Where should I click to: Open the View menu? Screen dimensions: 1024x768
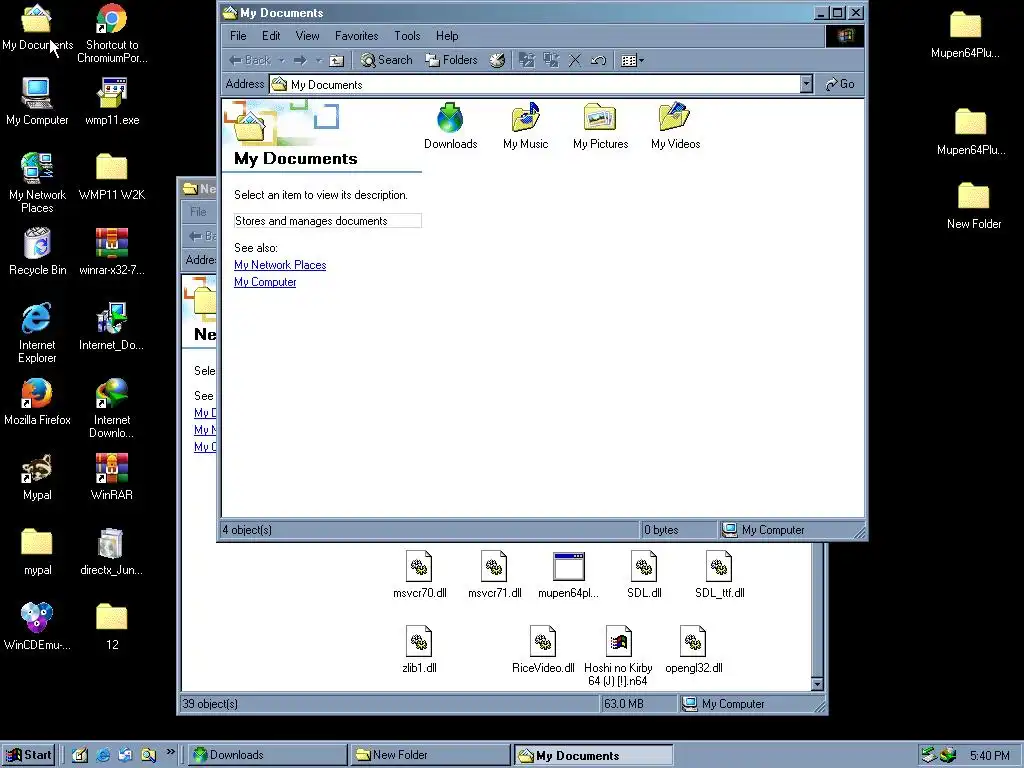307,36
